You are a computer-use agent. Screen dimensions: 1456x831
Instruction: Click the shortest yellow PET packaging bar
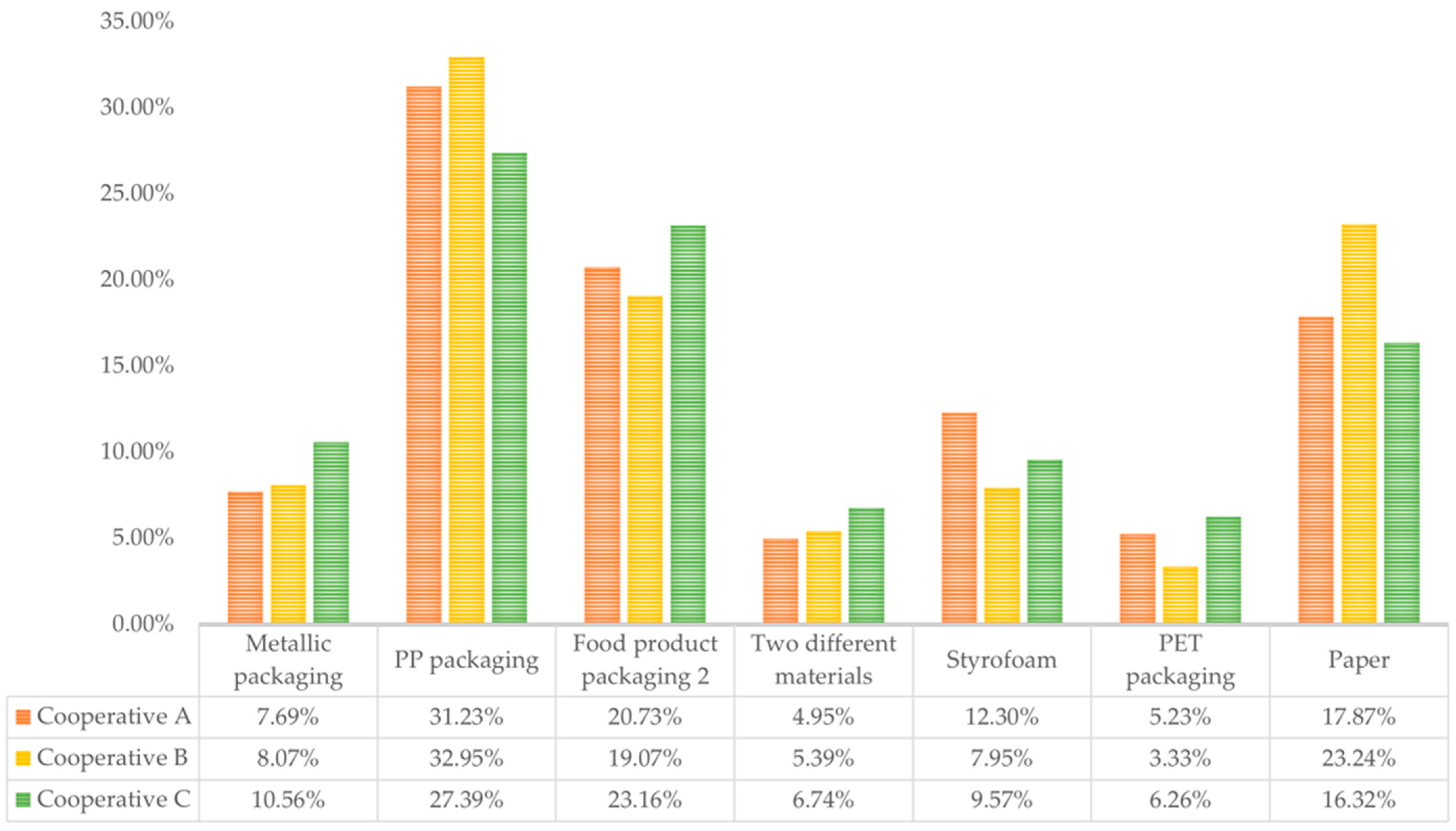(x=1180, y=594)
